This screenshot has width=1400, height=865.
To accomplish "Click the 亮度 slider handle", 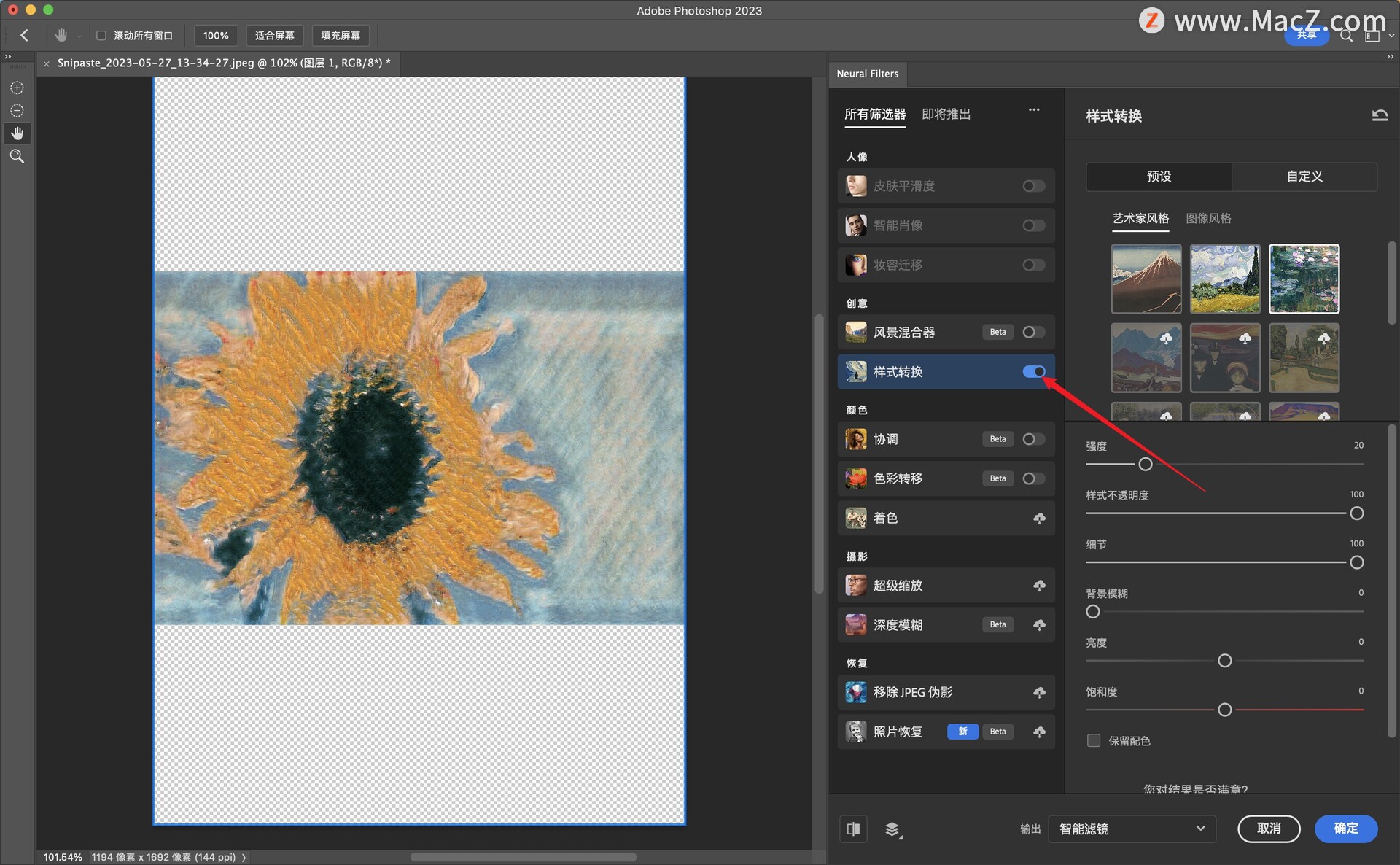I will (1225, 661).
